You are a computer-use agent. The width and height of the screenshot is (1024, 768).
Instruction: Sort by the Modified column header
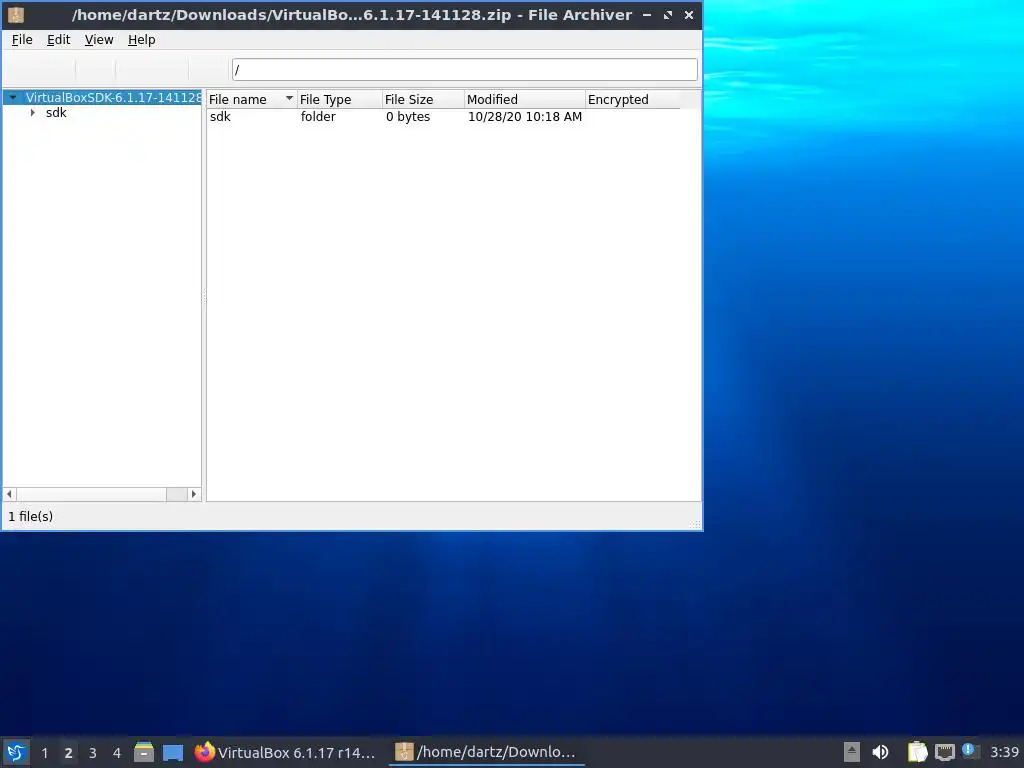[x=525, y=99]
